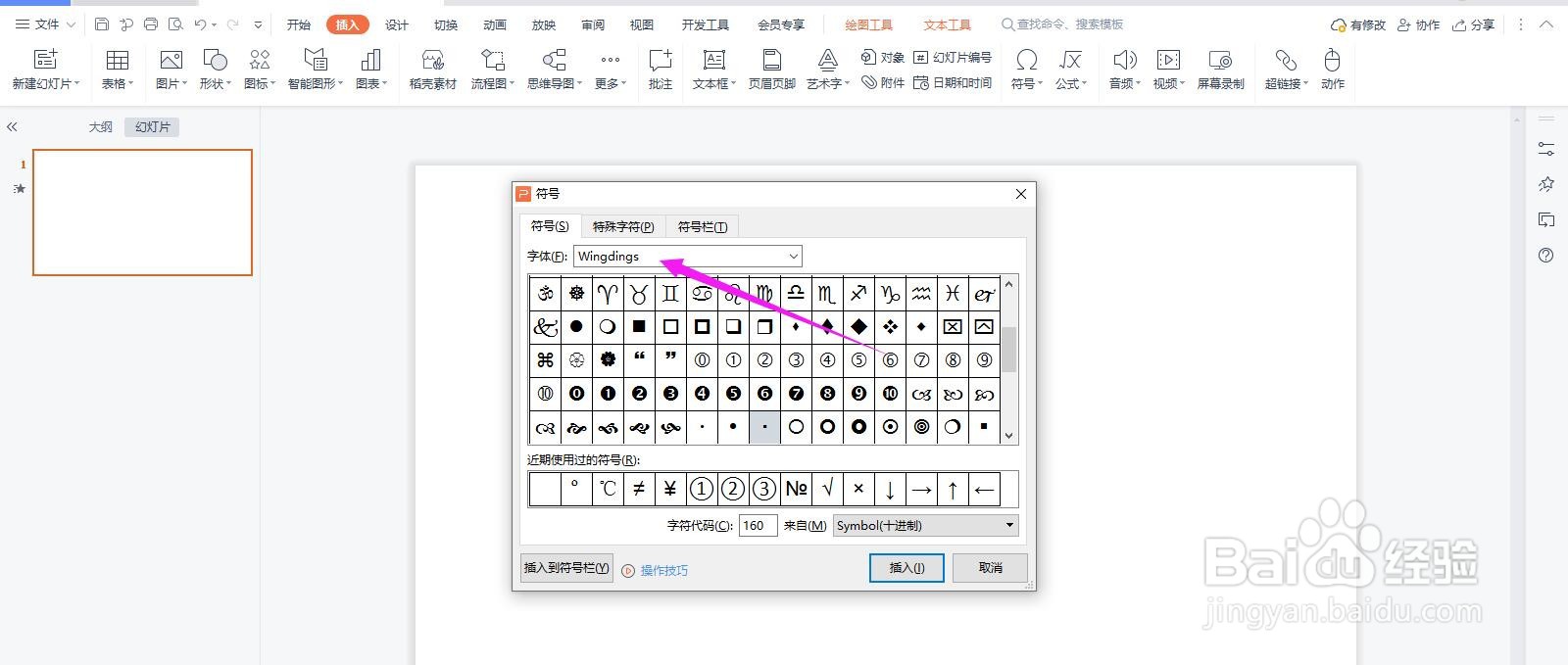Switch to the 开始 ribbon tab
This screenshot has width=1568, height=665.
(x=299, y=24)
